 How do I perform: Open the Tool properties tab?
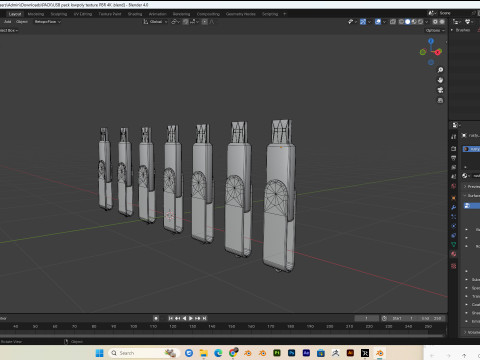pyautogui.click(x=453, y=137)
